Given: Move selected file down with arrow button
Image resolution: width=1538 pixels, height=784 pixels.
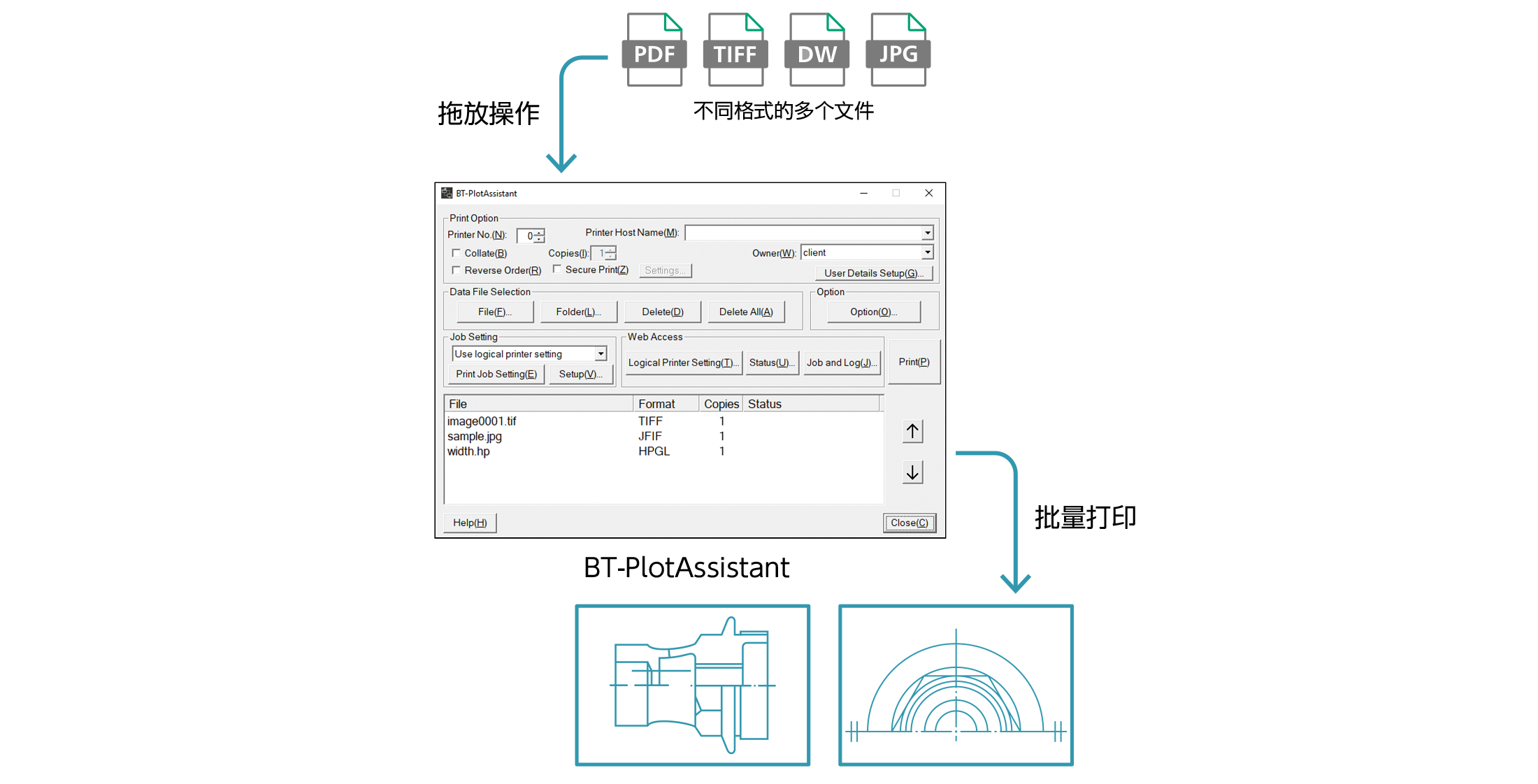Looking at the screenshot, I should (x=912, y=472).
